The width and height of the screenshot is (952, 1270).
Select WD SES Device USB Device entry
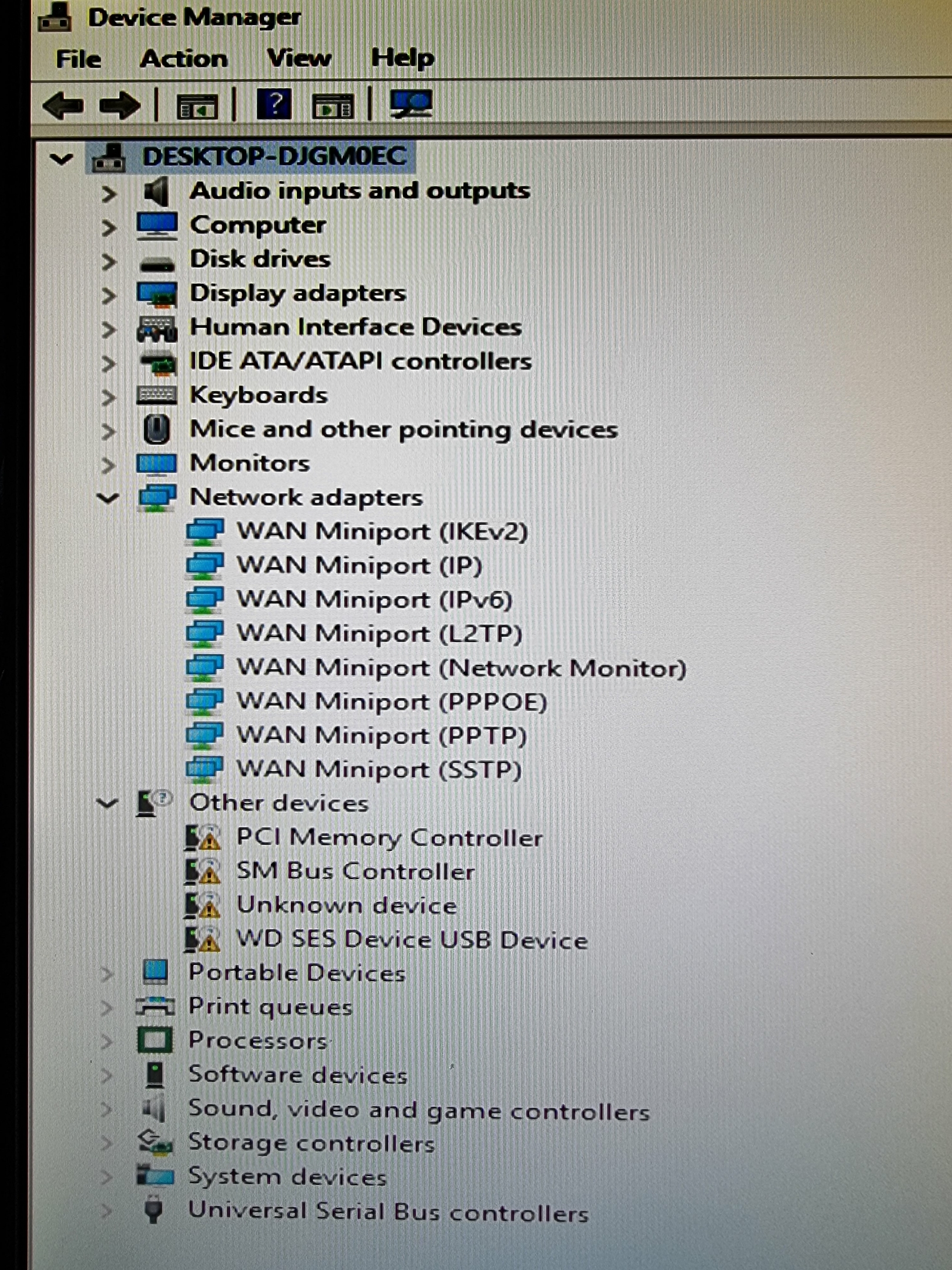coord(412,940)
